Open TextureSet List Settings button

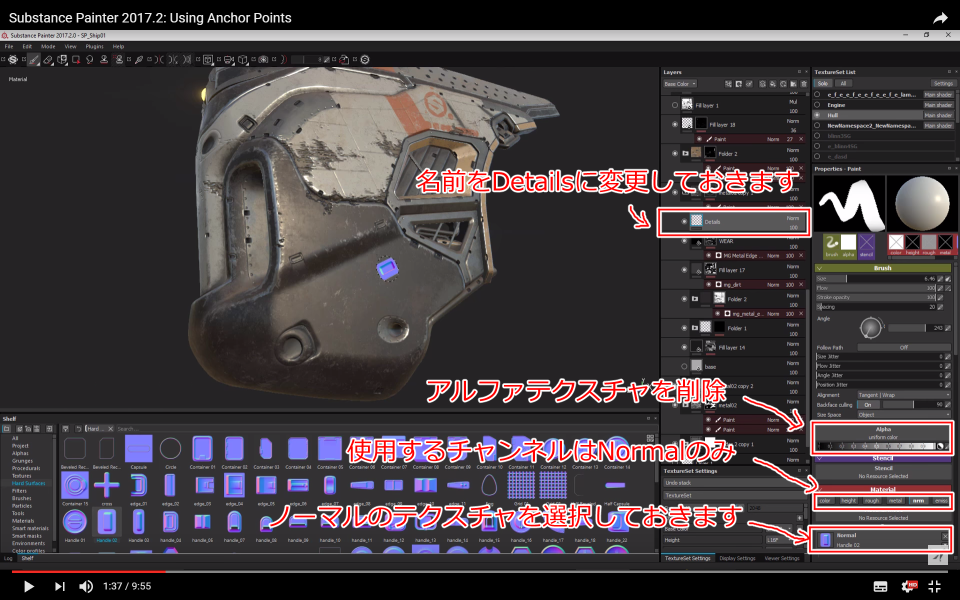click(x=943, y=83)
